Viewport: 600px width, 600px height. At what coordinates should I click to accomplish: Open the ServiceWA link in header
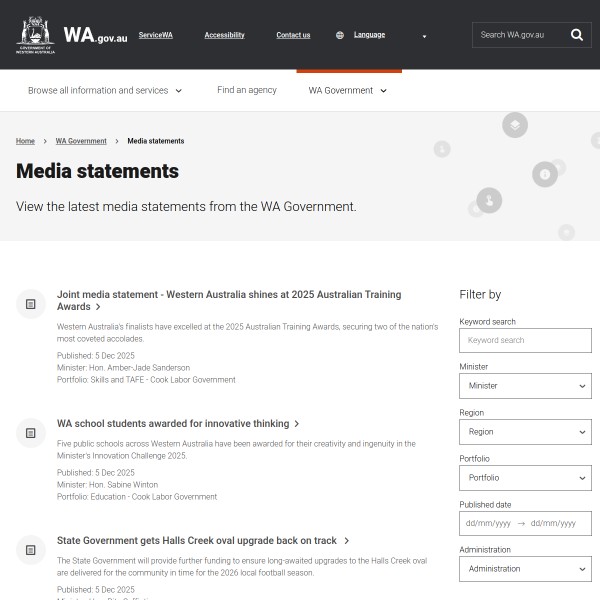click(155, 35)
